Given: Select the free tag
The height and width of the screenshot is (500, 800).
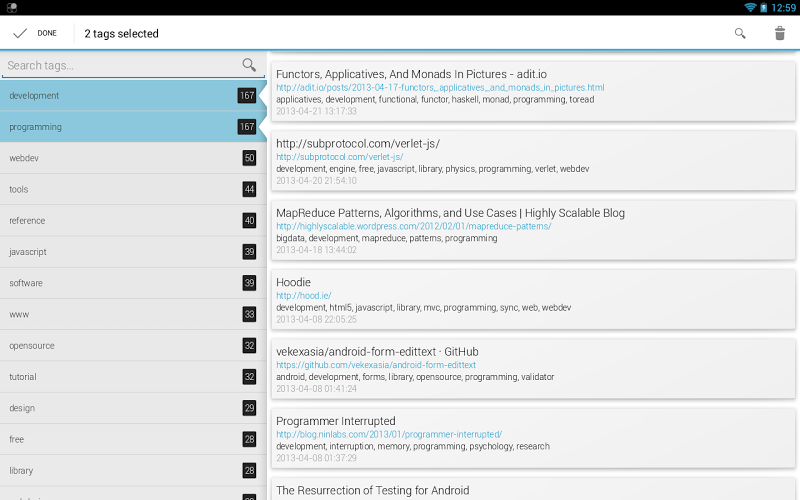Looking at the screenshot, I should [x=133, y=439].
